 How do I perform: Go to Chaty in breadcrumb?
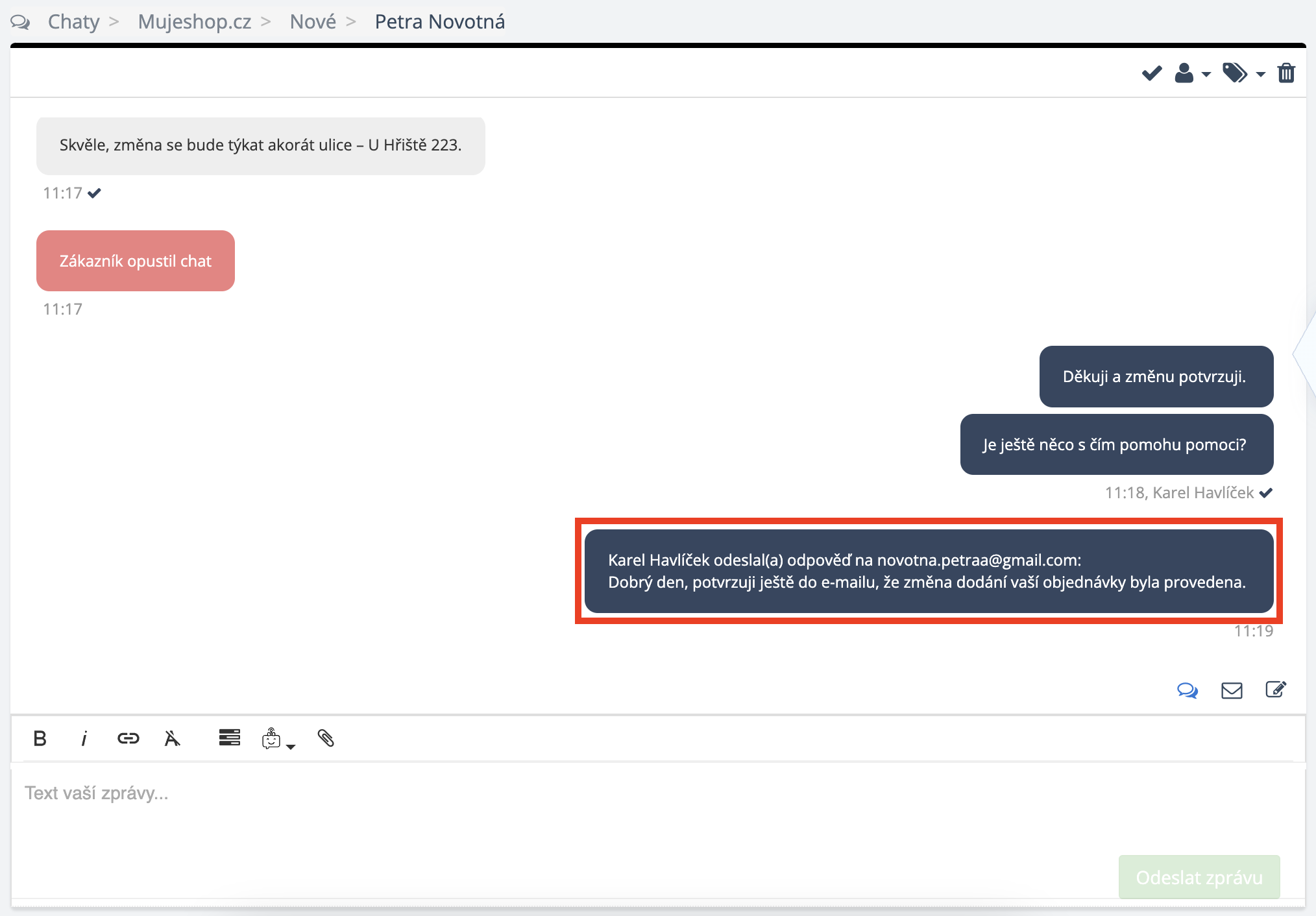click(73, 21)
